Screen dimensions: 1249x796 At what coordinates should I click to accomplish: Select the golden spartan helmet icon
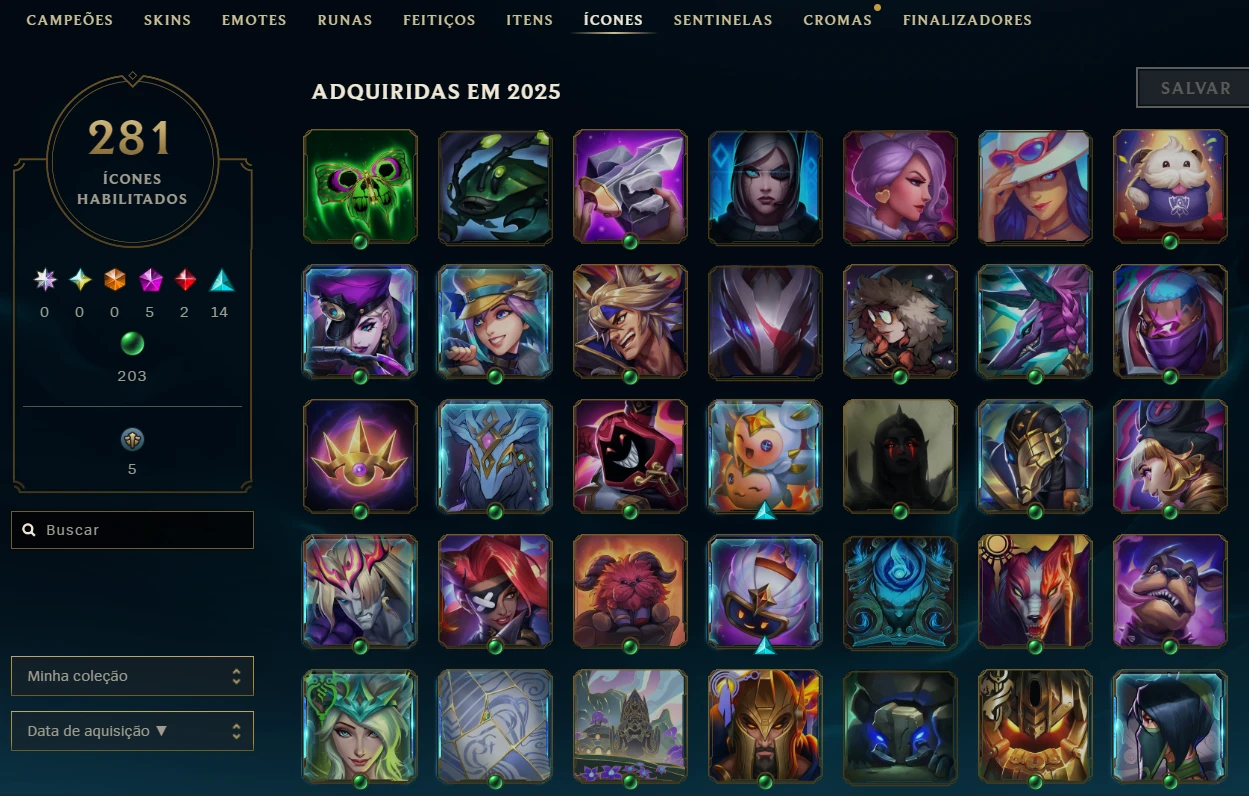(765, 726)
